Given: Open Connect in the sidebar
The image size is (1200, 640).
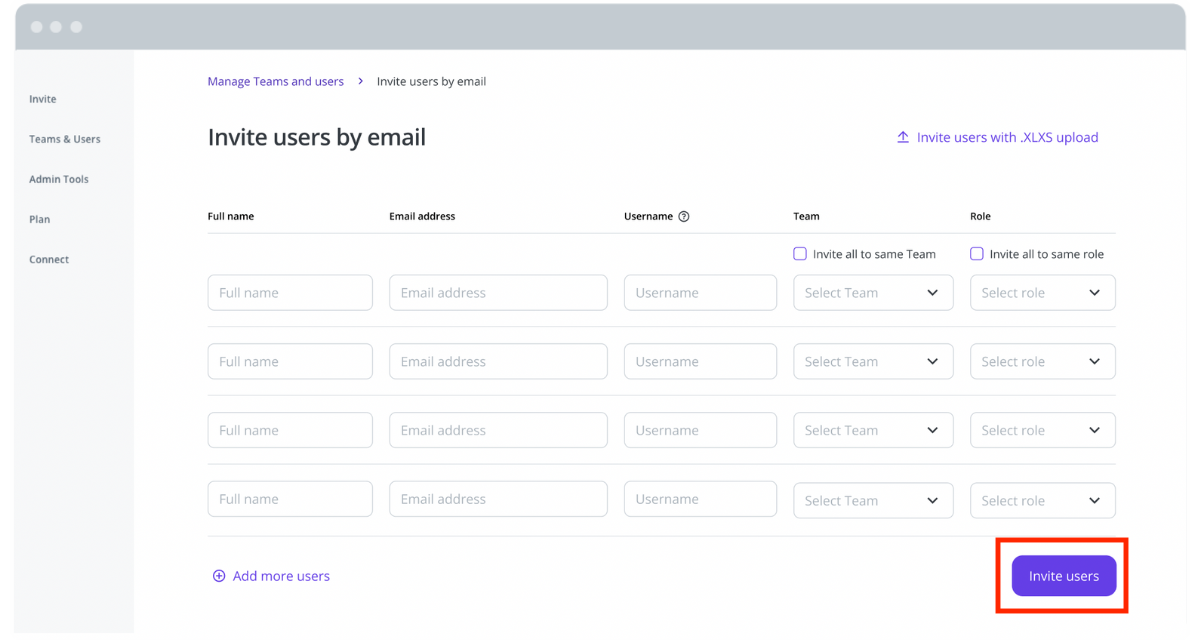Looking at the screenshot, I should pyautogui.click(x=49, y=259).
